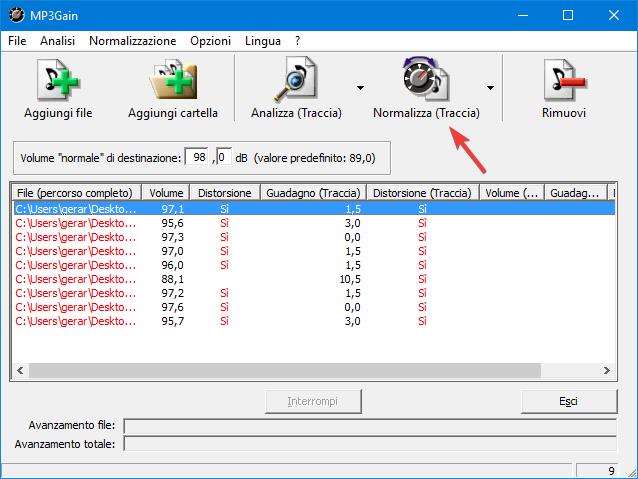Click the horizontal scrollbar thumb
Viewport: 638px width, 479px height.
coord(285,370)
